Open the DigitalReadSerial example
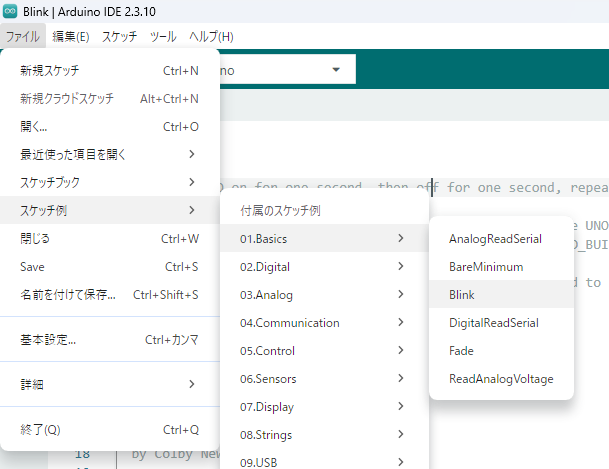The image size is (609, 469). click(x=501, y=323)
